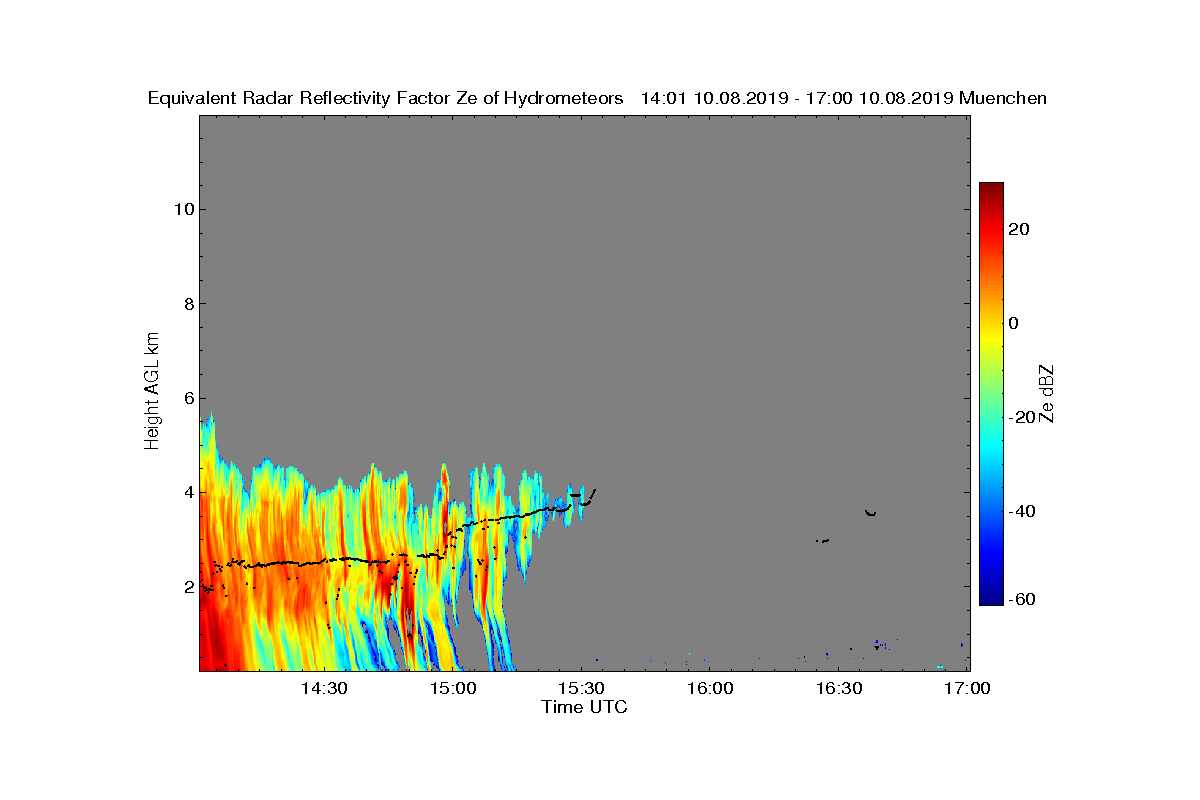Click the 16:30 time tick label

(x=839, y=688)
